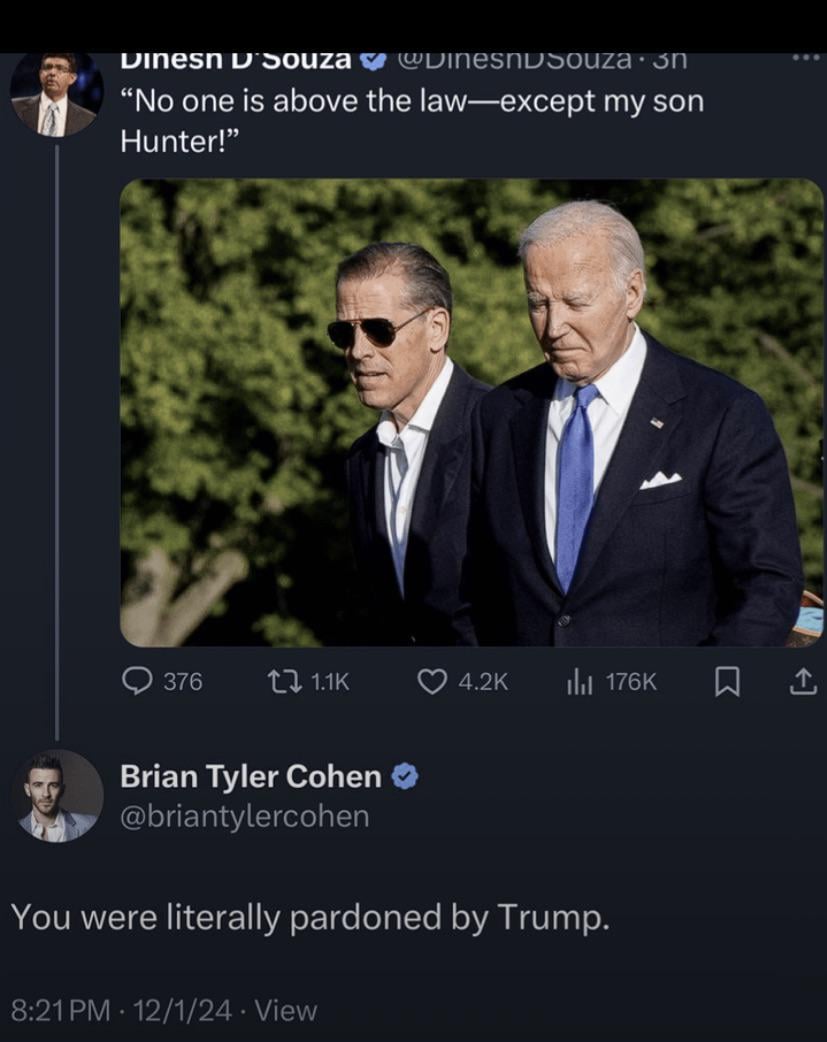This screenshot has height=1042, width=827.
Task: Click the Dinesh D'Souza display name
Action: tap(236, 60)
